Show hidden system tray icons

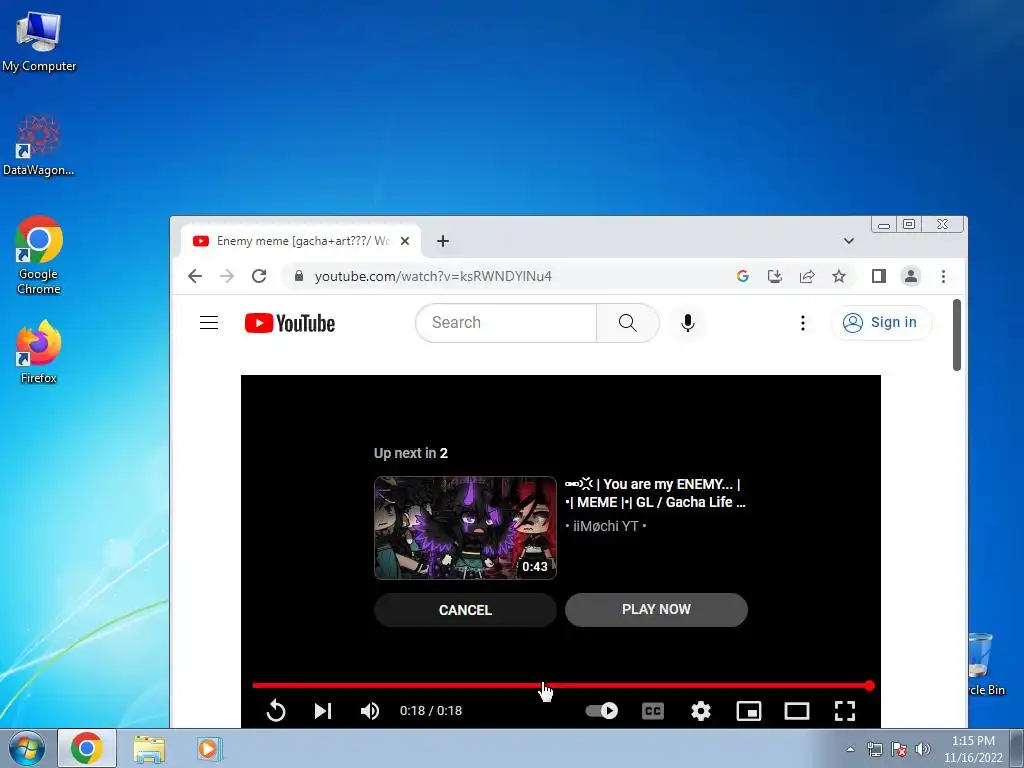(850, 749)
